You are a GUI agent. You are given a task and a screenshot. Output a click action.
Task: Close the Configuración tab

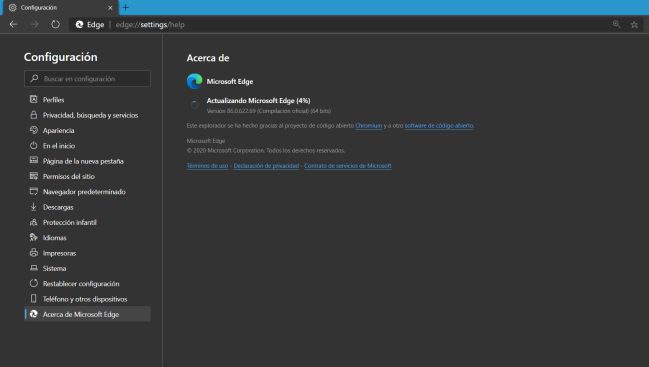tap(110, 7)
